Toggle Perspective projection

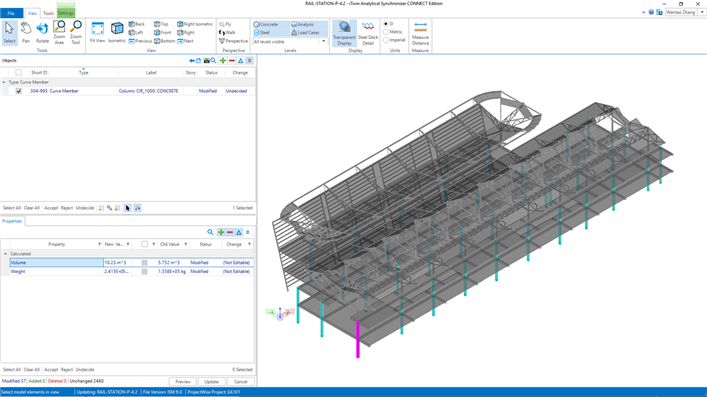(x=233, y=41)
